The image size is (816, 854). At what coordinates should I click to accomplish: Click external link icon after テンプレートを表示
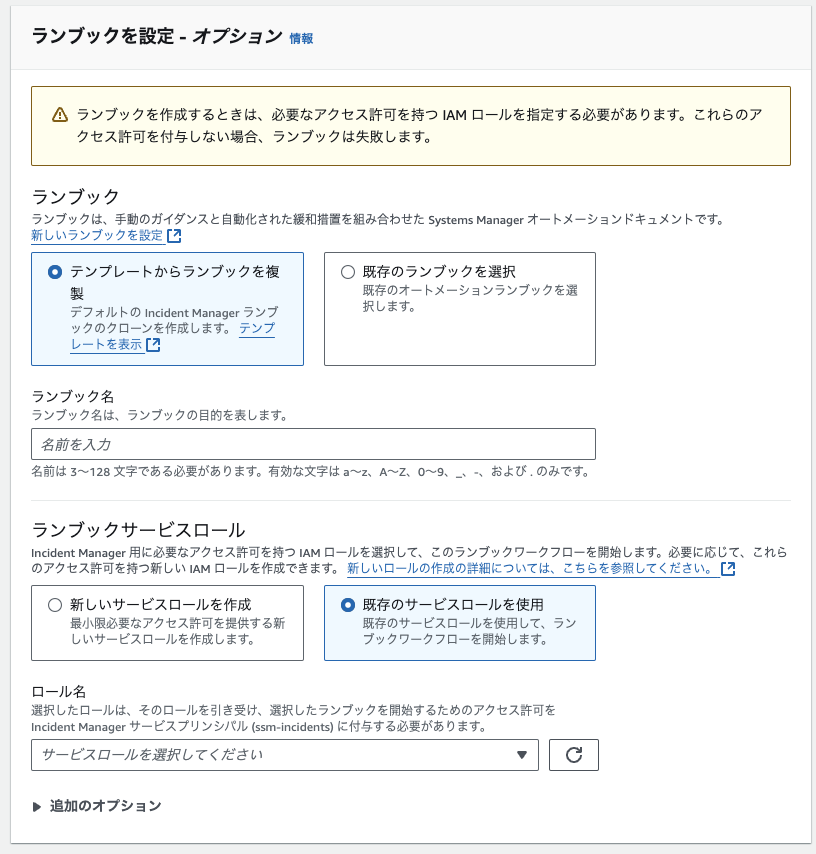coord(153,345)
